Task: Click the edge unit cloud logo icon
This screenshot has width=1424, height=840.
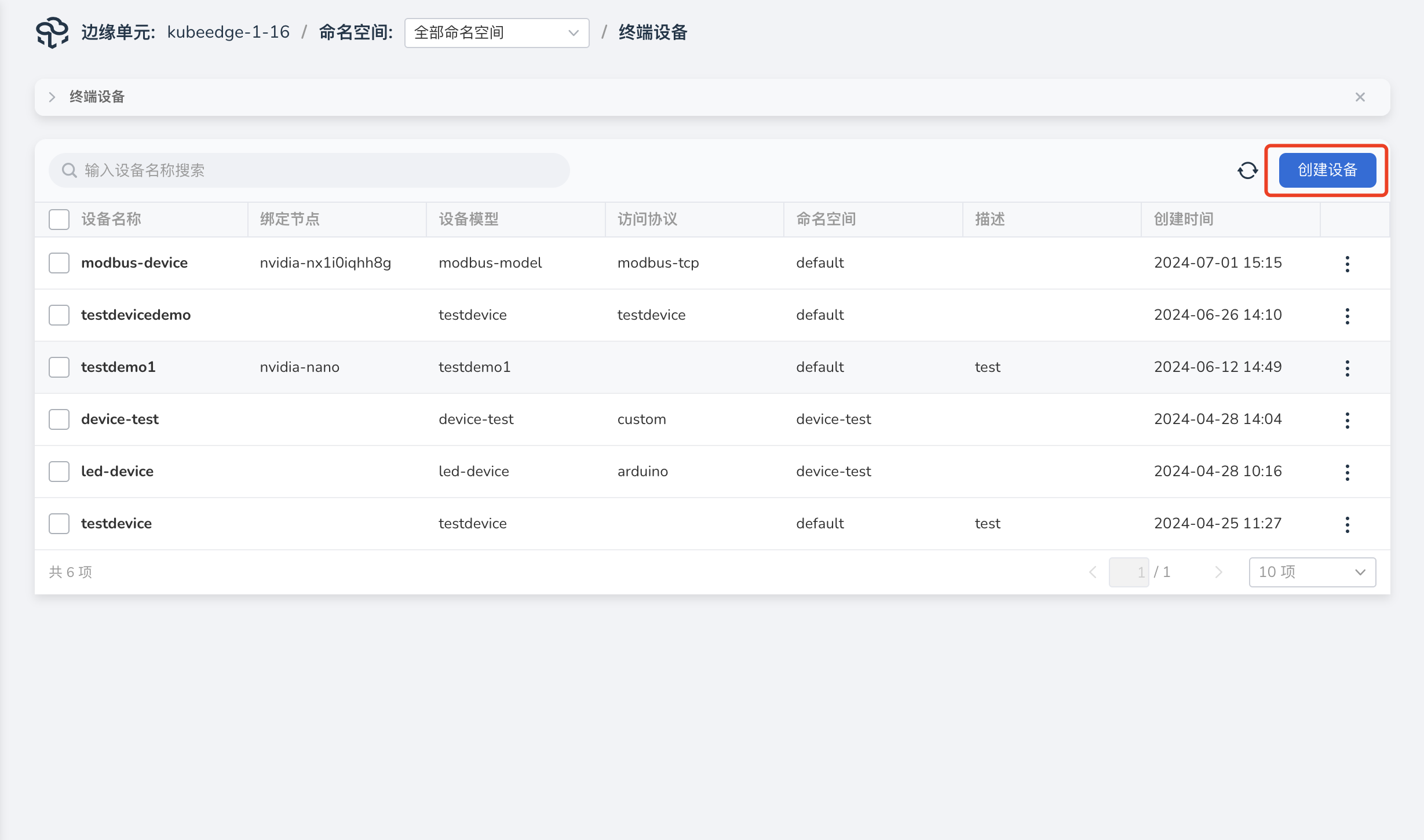Action: click(x=52, y=32)
